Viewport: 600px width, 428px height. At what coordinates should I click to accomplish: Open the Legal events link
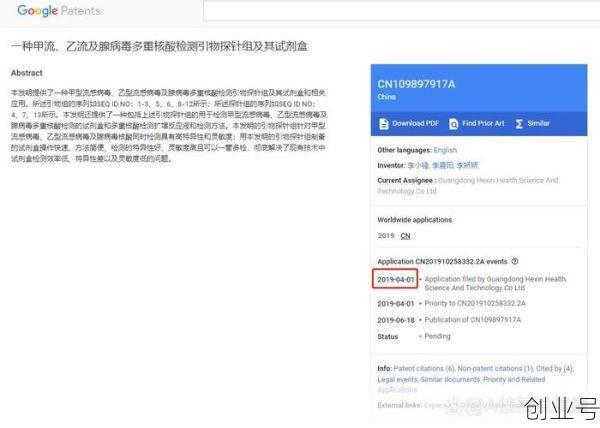point(397,379)
